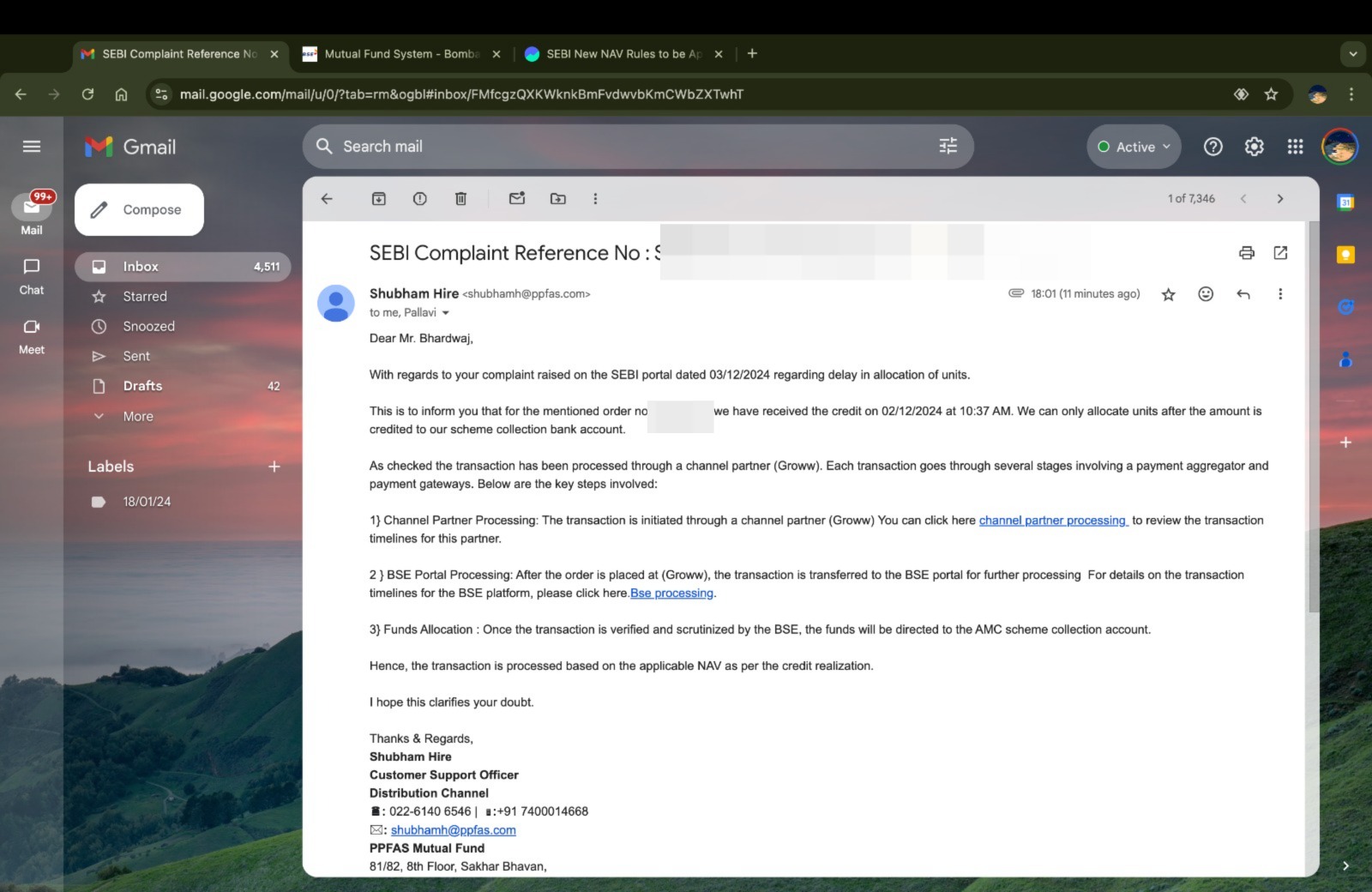Go to browser home page
The image size is (1372, 892).
click(121, 94)
